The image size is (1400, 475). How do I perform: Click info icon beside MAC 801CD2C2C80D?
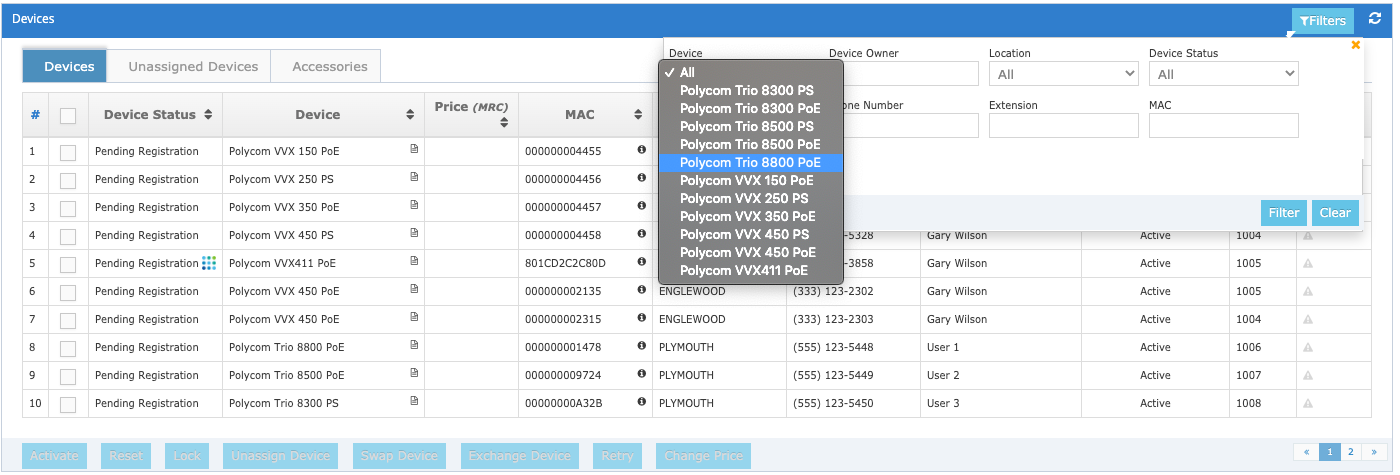coord(641,262)
